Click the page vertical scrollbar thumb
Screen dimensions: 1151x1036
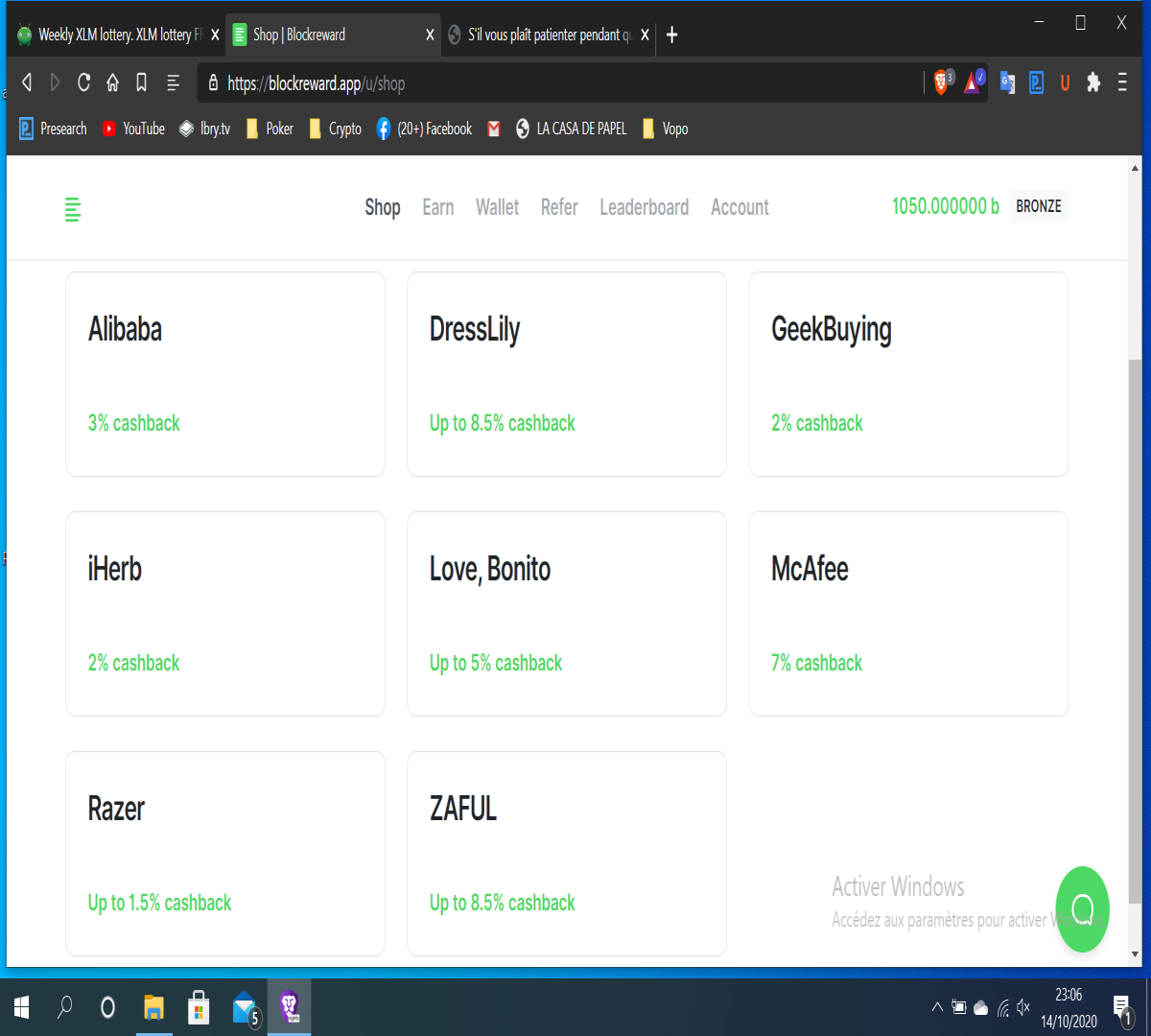[1136, 633]
